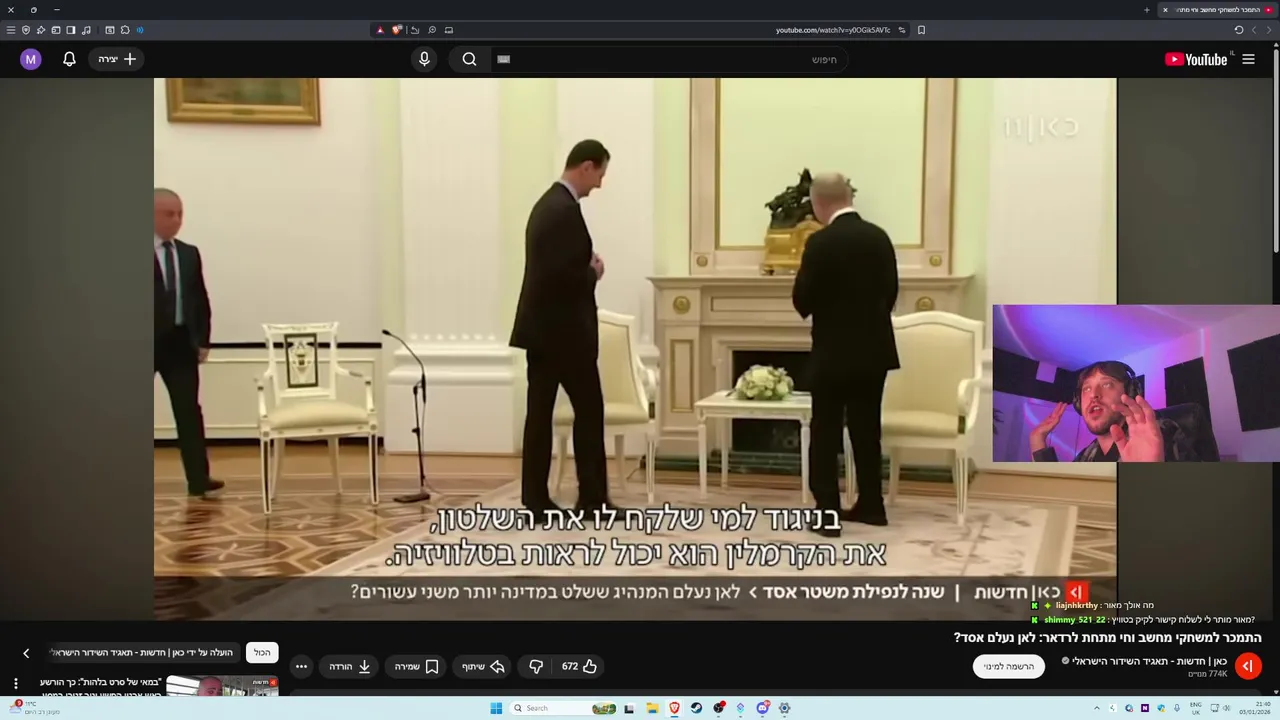Select the 'הועלה על ידי כאן' chip

pyautogui.click(x=144, y=652)
